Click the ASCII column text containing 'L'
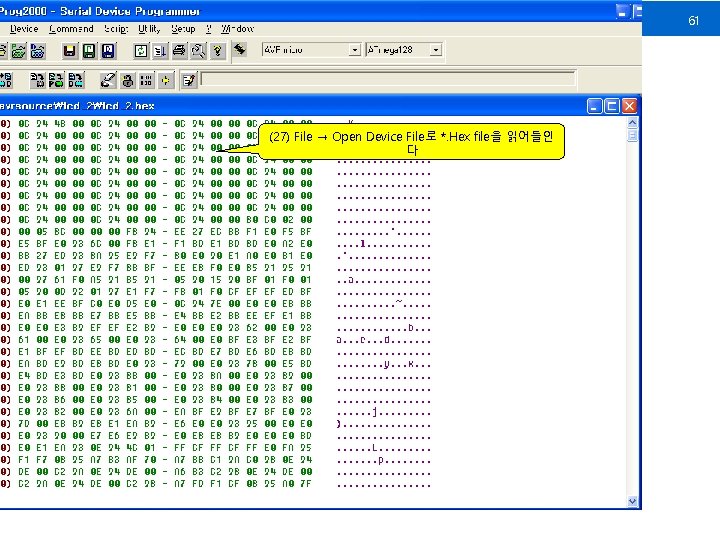 coord(384,448)
